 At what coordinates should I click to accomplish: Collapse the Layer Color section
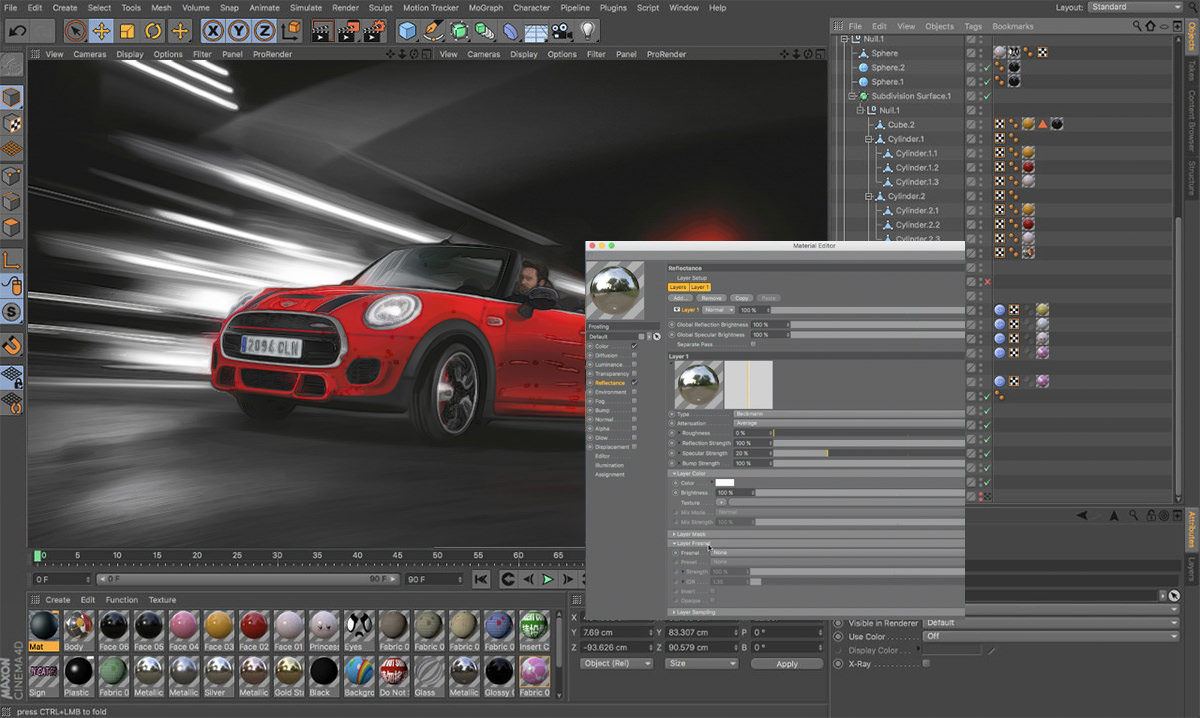816,473
